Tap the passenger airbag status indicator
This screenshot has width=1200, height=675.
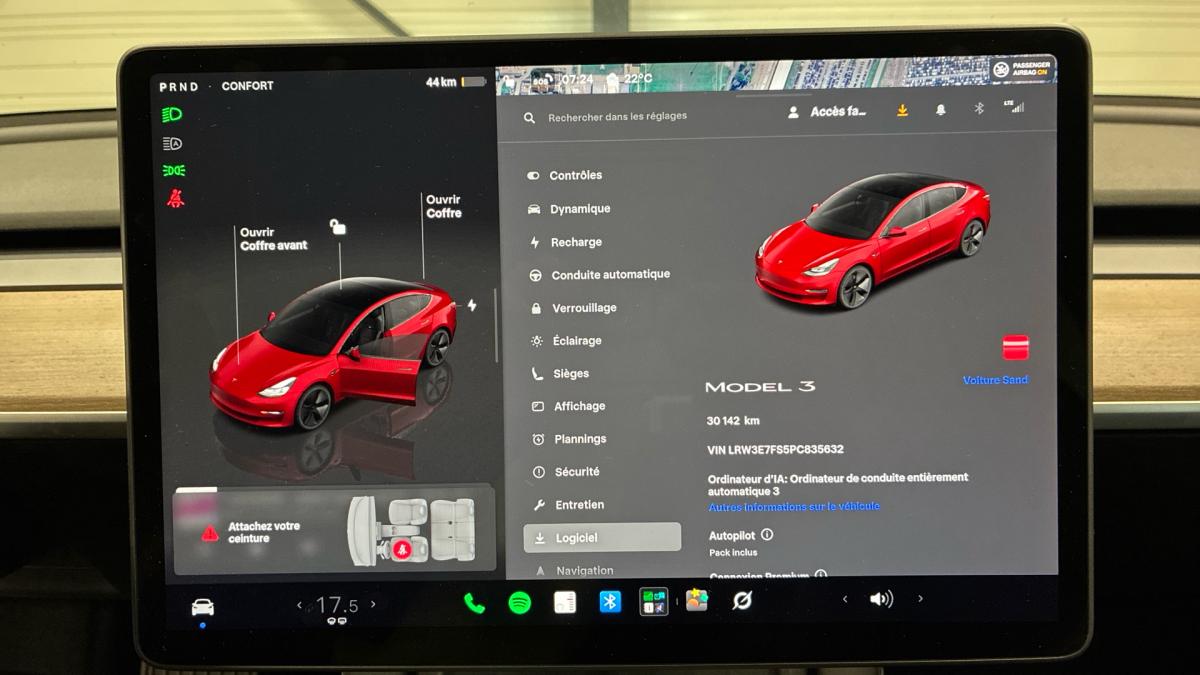click(1021, 69)
